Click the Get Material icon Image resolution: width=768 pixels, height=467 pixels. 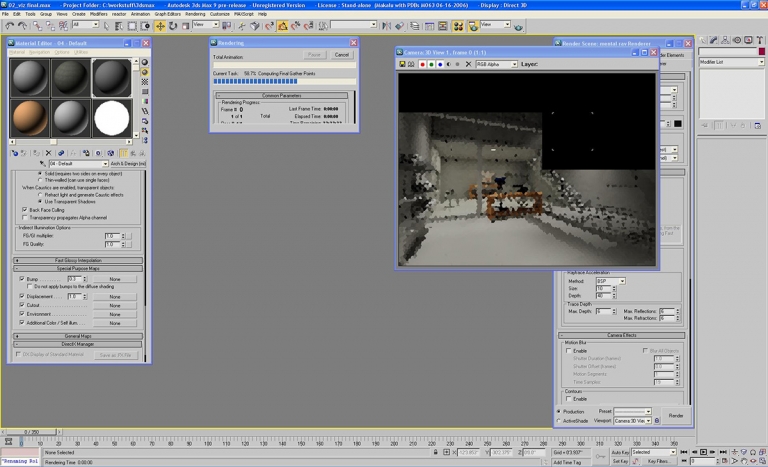click(13, 153)
